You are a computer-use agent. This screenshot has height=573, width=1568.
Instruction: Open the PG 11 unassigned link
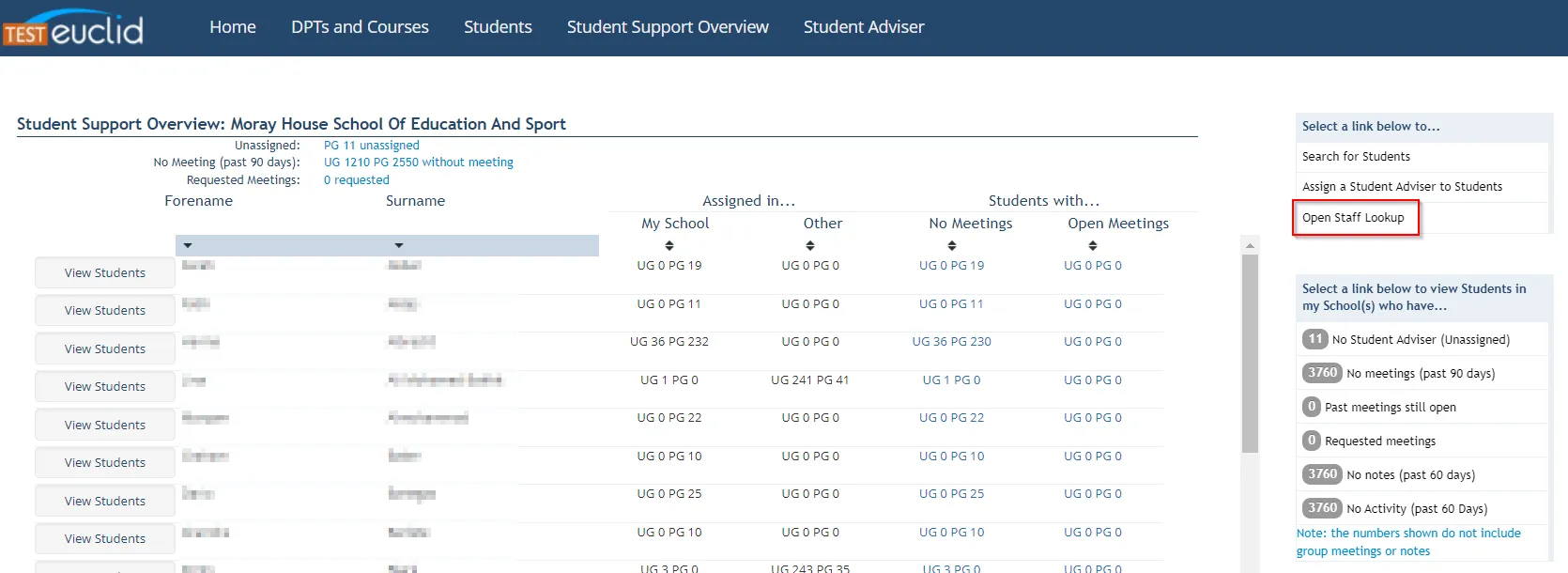click(x=372, y=146)
